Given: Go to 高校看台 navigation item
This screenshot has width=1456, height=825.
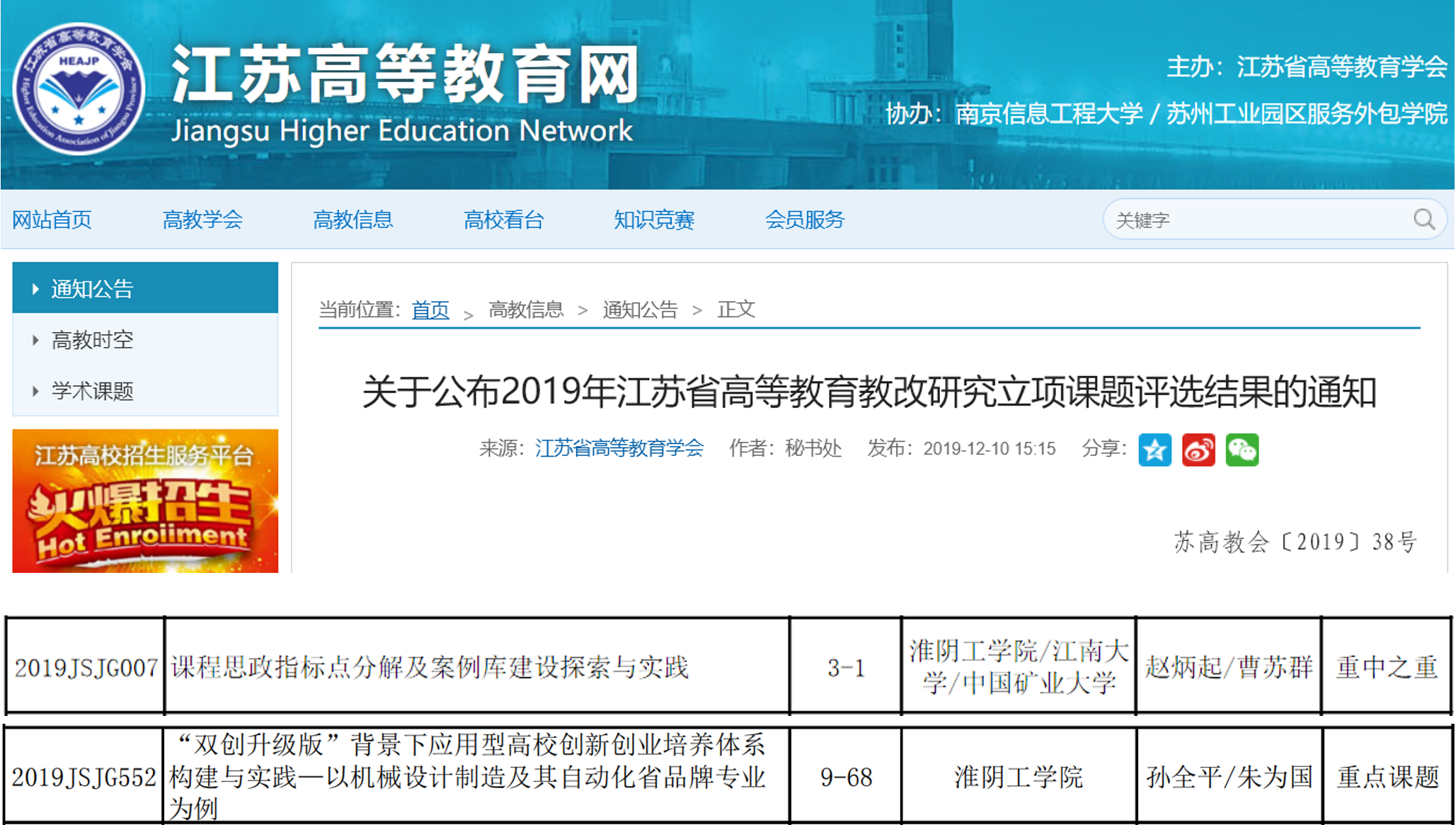Looking at the screenshot, I should pyautogui.click(x=503, y=220).
